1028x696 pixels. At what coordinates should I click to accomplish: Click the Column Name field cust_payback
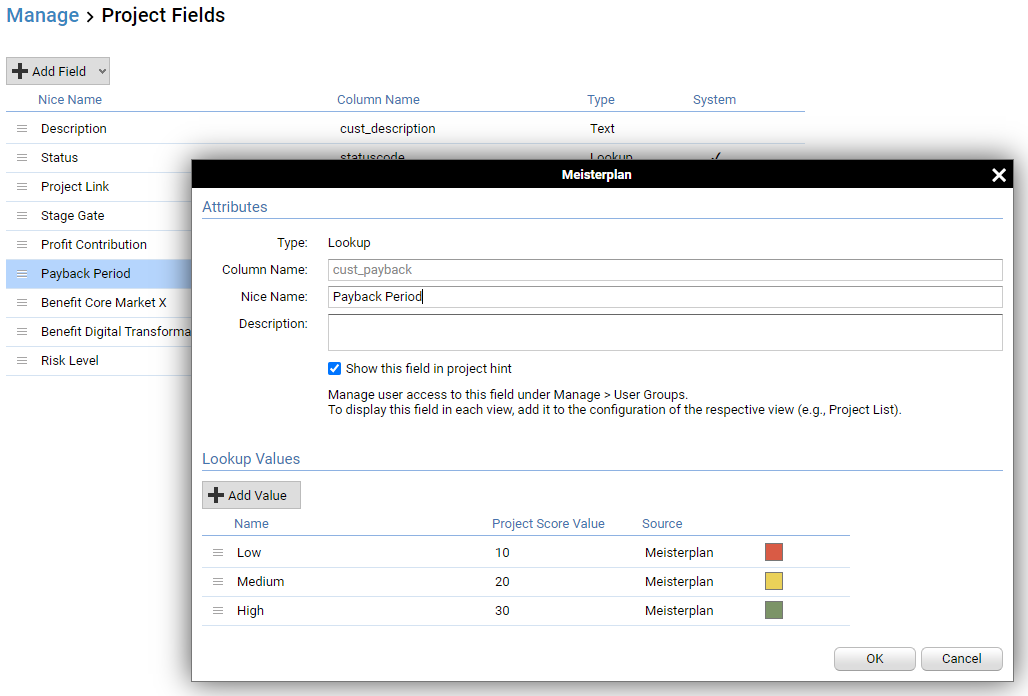[665, 270]
